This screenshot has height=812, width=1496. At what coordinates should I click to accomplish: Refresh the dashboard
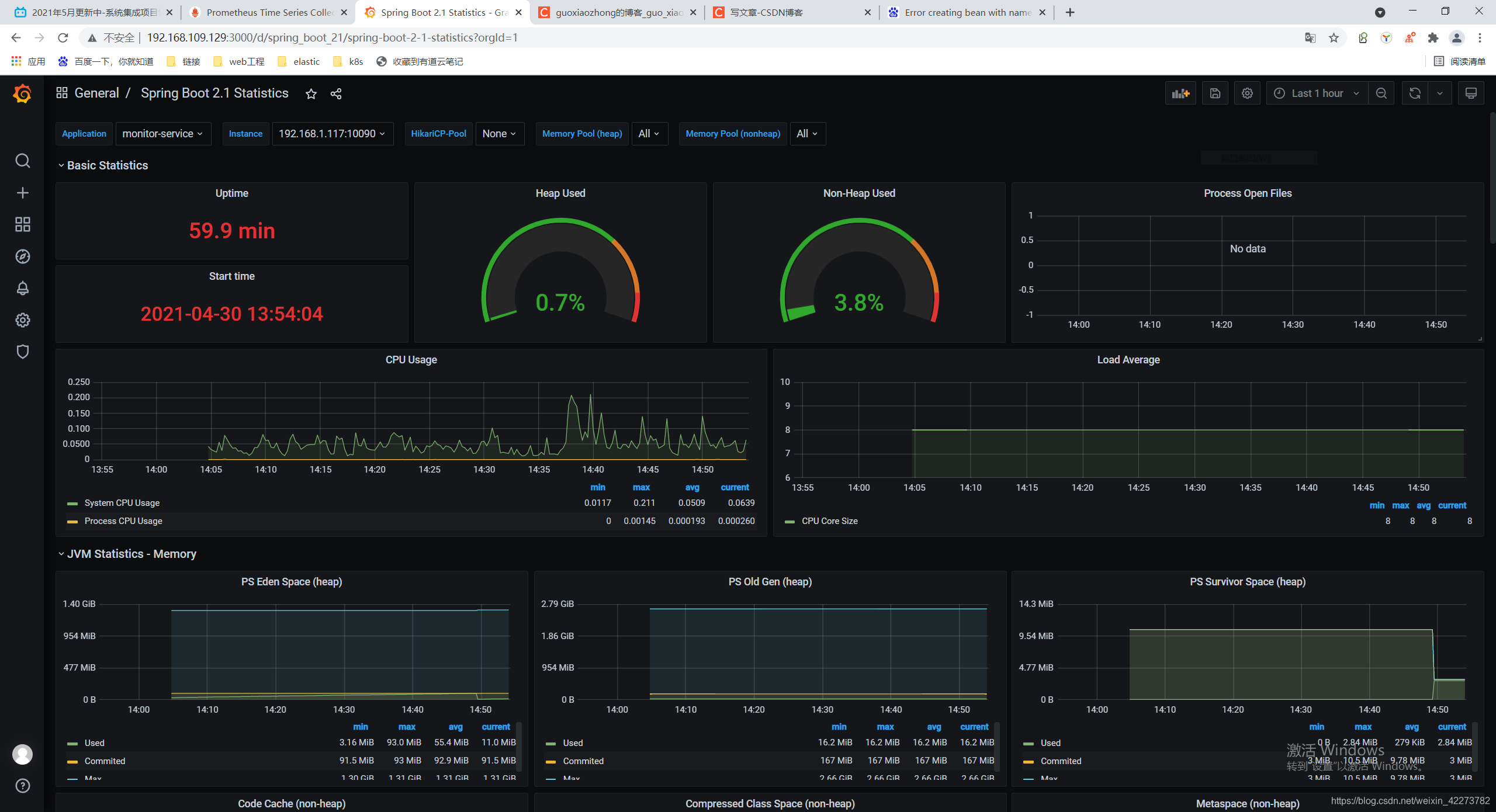pyautogui.click(x=1415, y=93)
